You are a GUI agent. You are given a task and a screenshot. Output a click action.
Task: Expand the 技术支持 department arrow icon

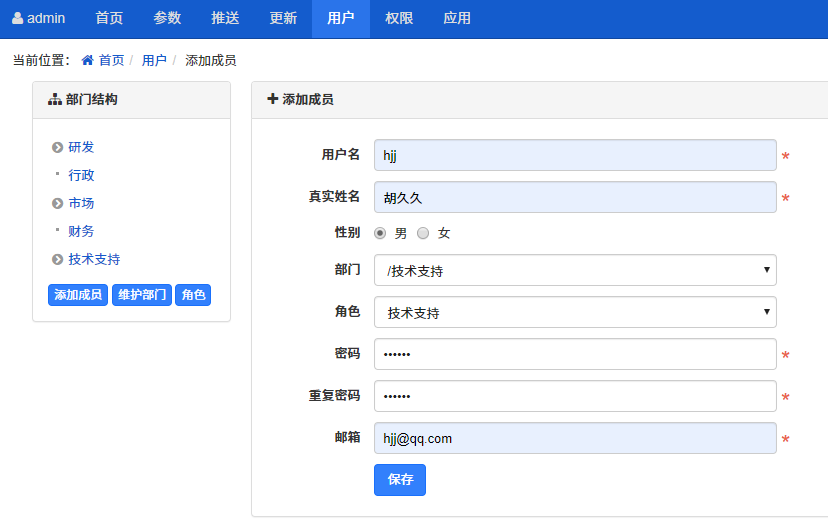click(58, 260)
